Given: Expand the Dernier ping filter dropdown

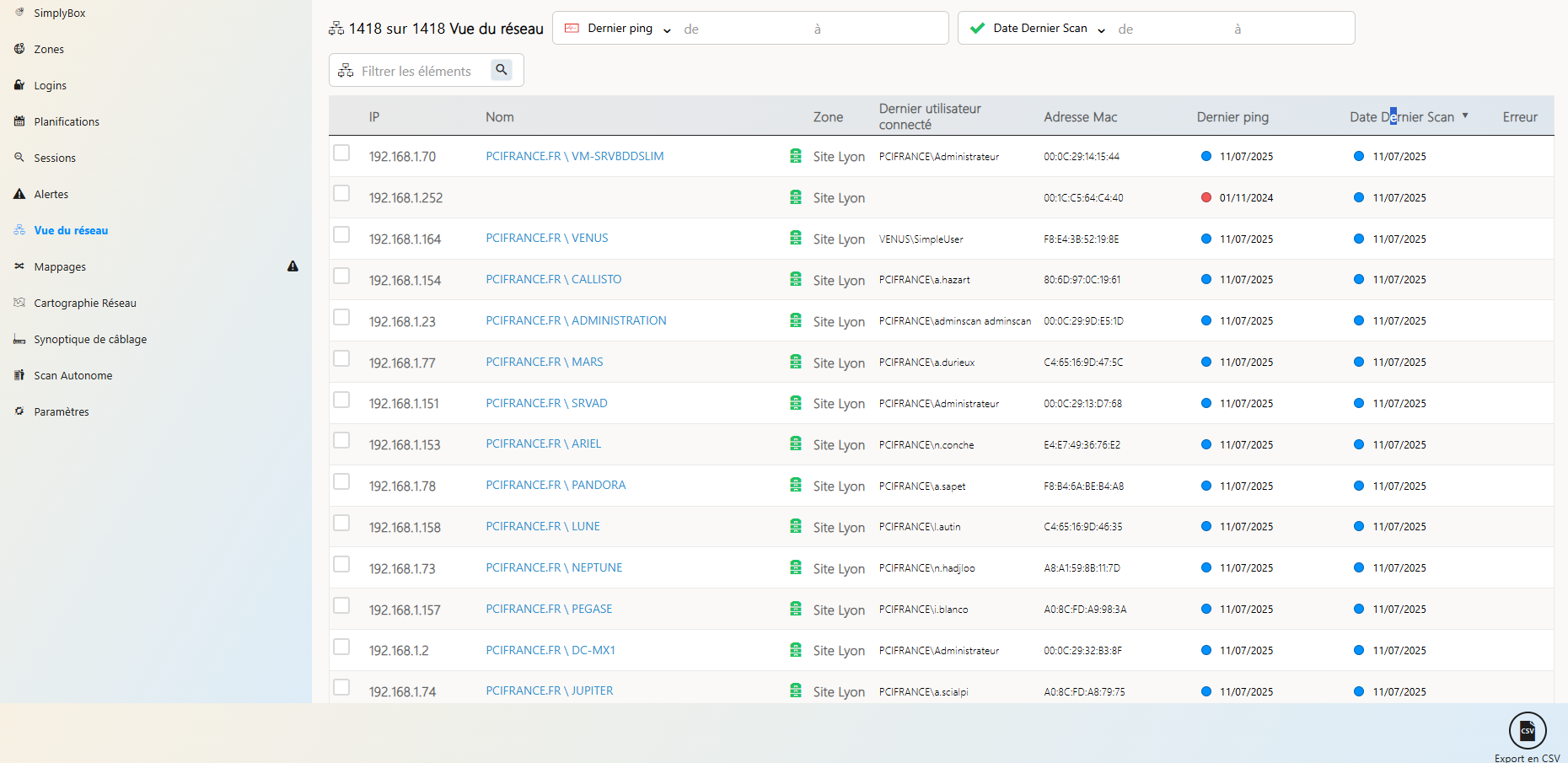Looking at the screenshot, I should point(667,28).
